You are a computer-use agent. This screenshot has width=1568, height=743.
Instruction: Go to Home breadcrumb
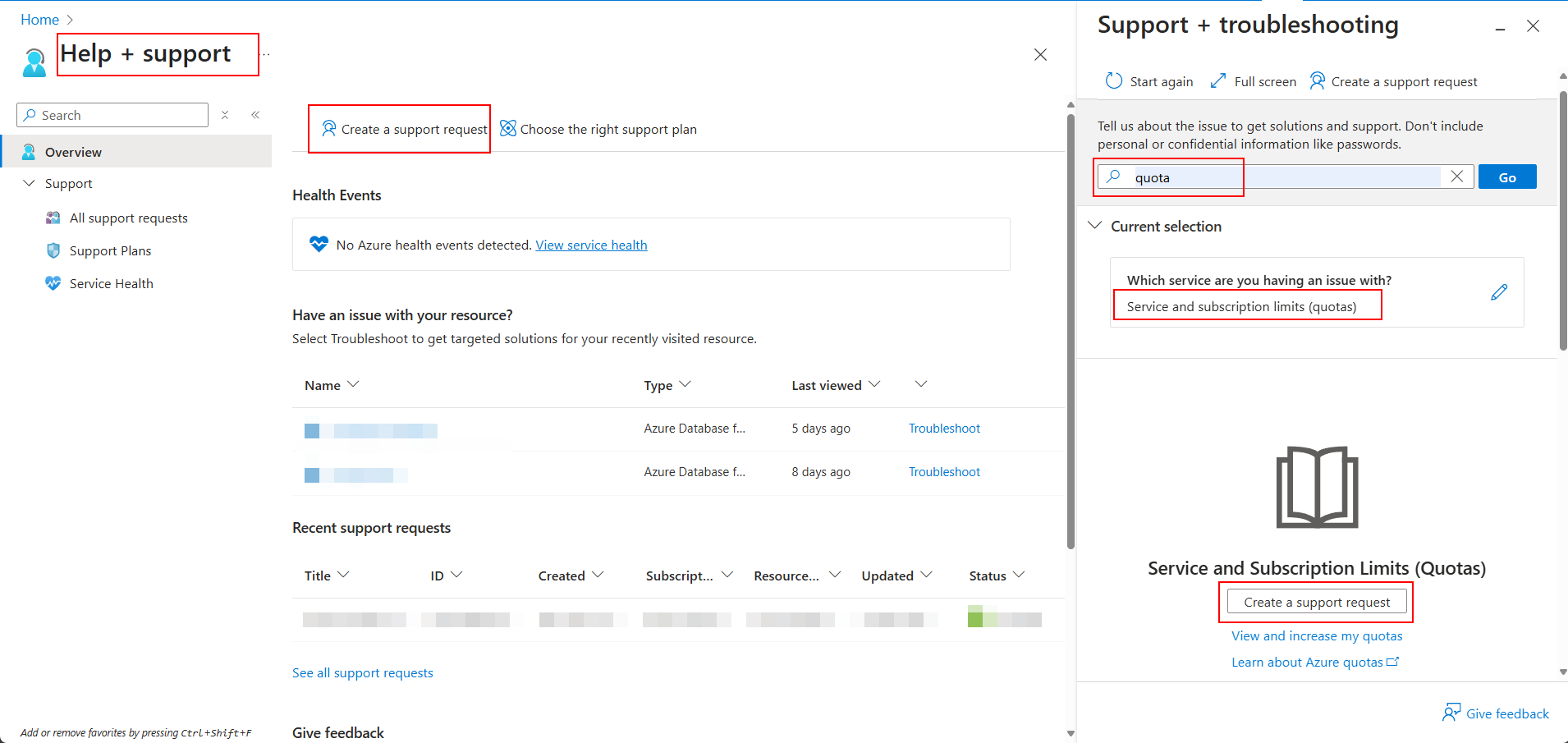pyautogui.click(x=39, y=19)
